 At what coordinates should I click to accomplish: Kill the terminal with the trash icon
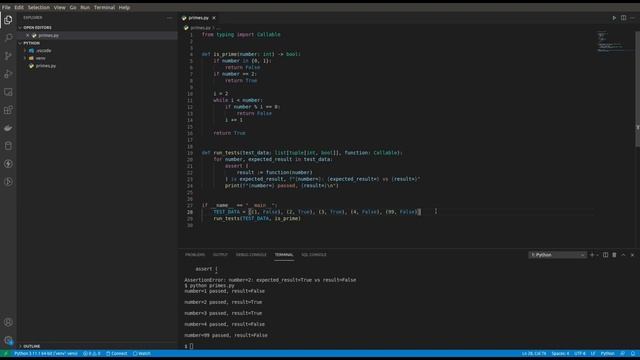614,255
